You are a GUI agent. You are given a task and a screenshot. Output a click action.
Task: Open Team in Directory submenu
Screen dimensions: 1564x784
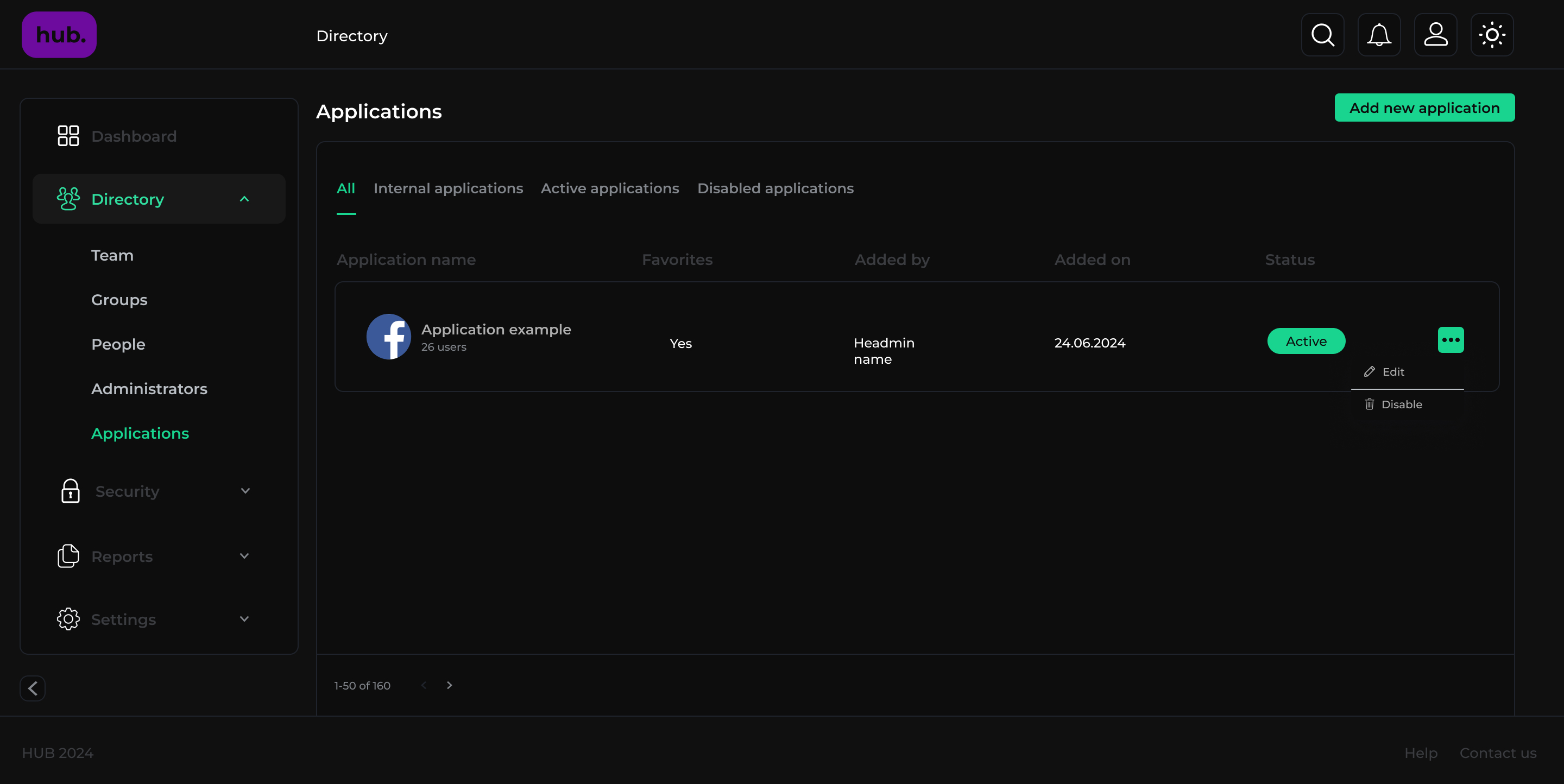(112, 256)
